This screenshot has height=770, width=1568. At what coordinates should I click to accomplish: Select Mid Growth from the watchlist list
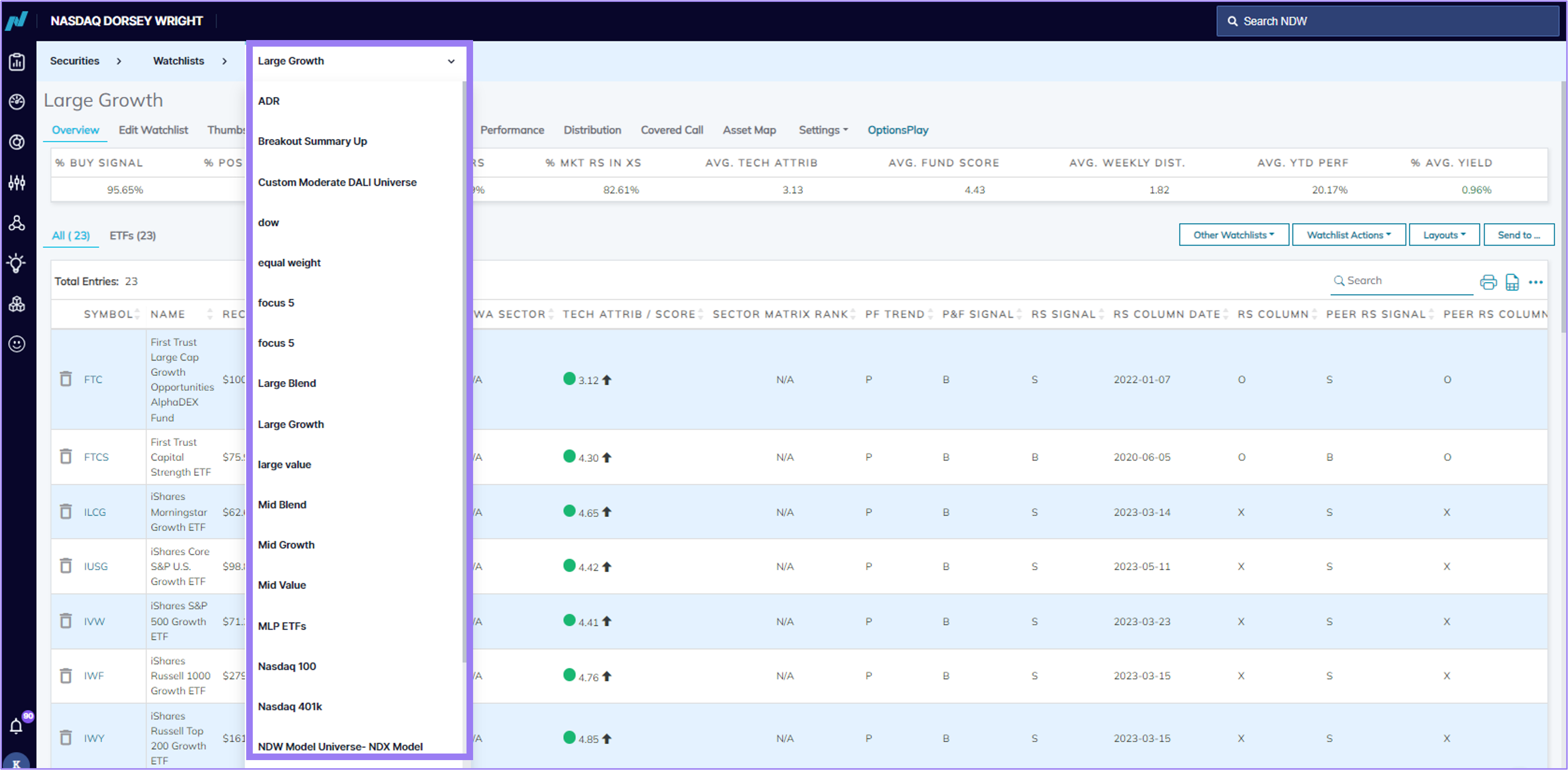tap(286, 544)
